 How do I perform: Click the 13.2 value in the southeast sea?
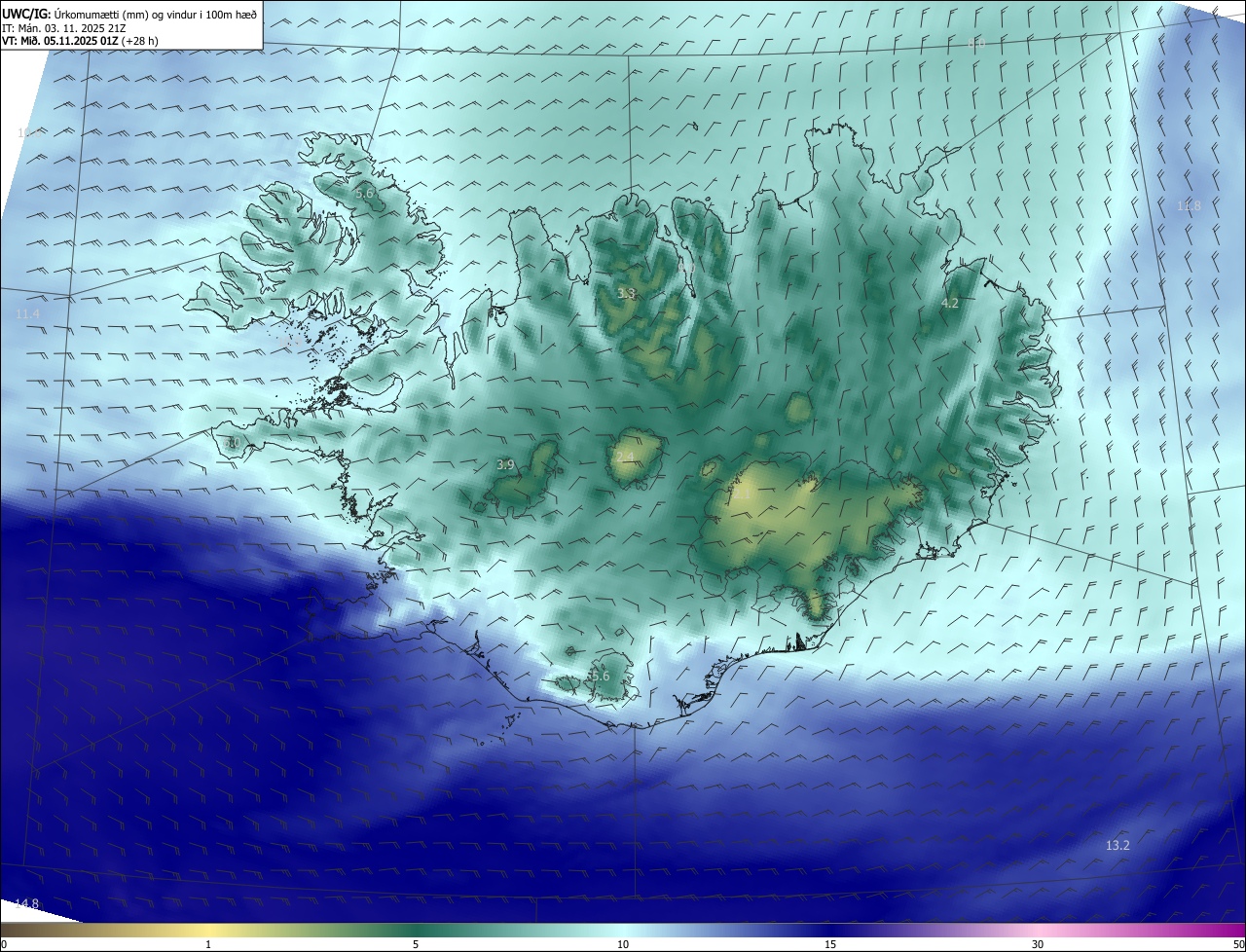click(1118, 846)
